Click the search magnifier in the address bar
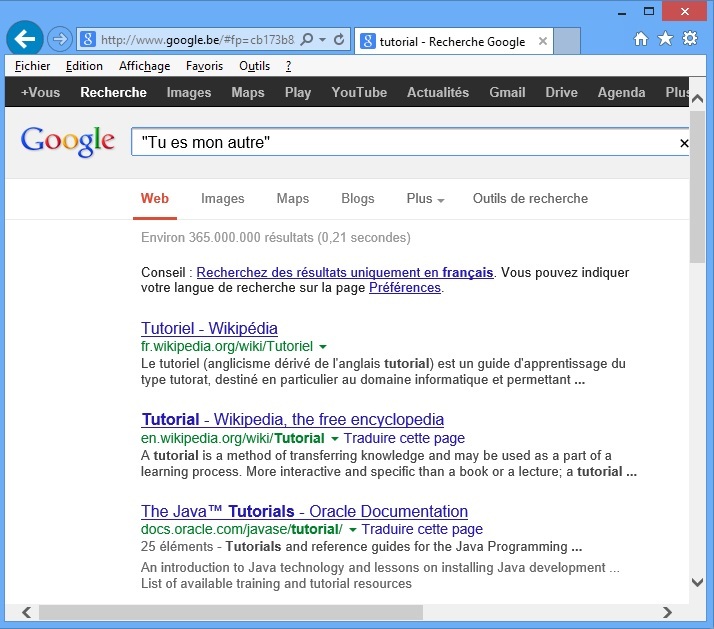Image resolution: width=714 pixels, height=629 pixels. pos(307,40)
